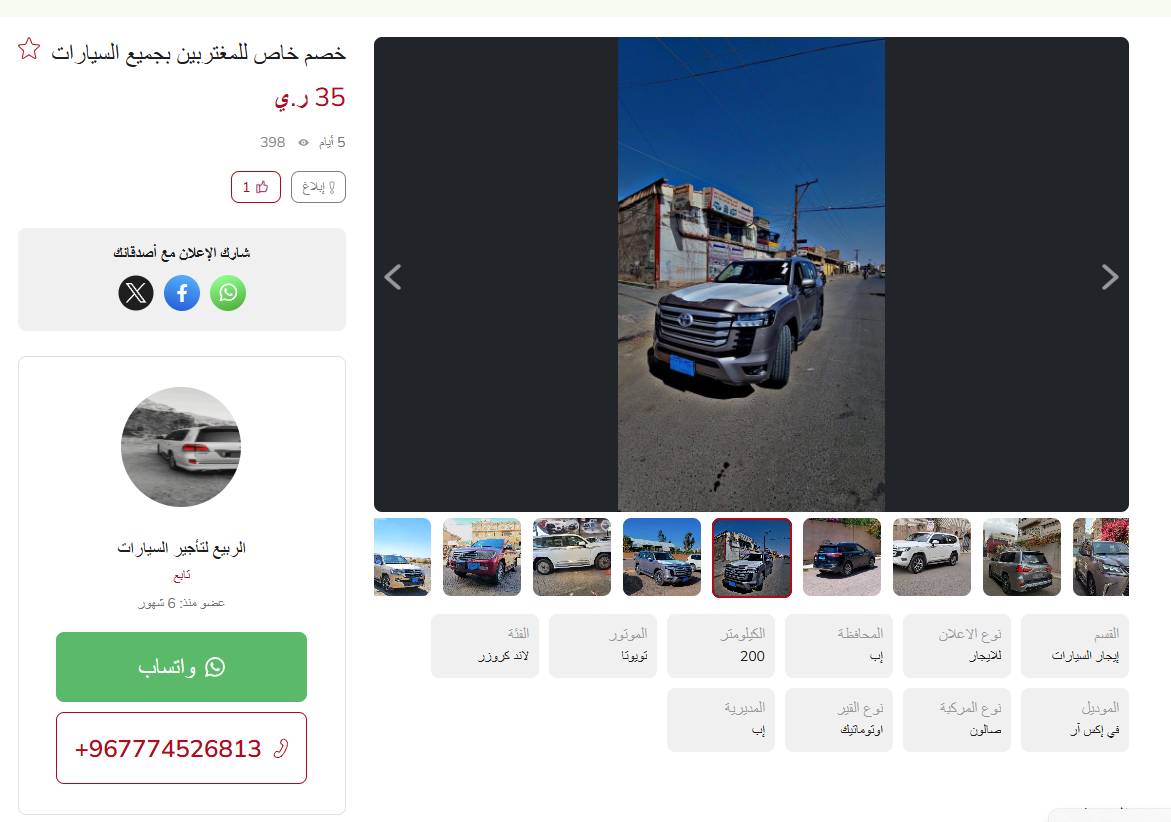The height and width of the screenshot is (822, 1171).
Task: Show the next photo with right arrow
Action: (x=1110, y=277)
